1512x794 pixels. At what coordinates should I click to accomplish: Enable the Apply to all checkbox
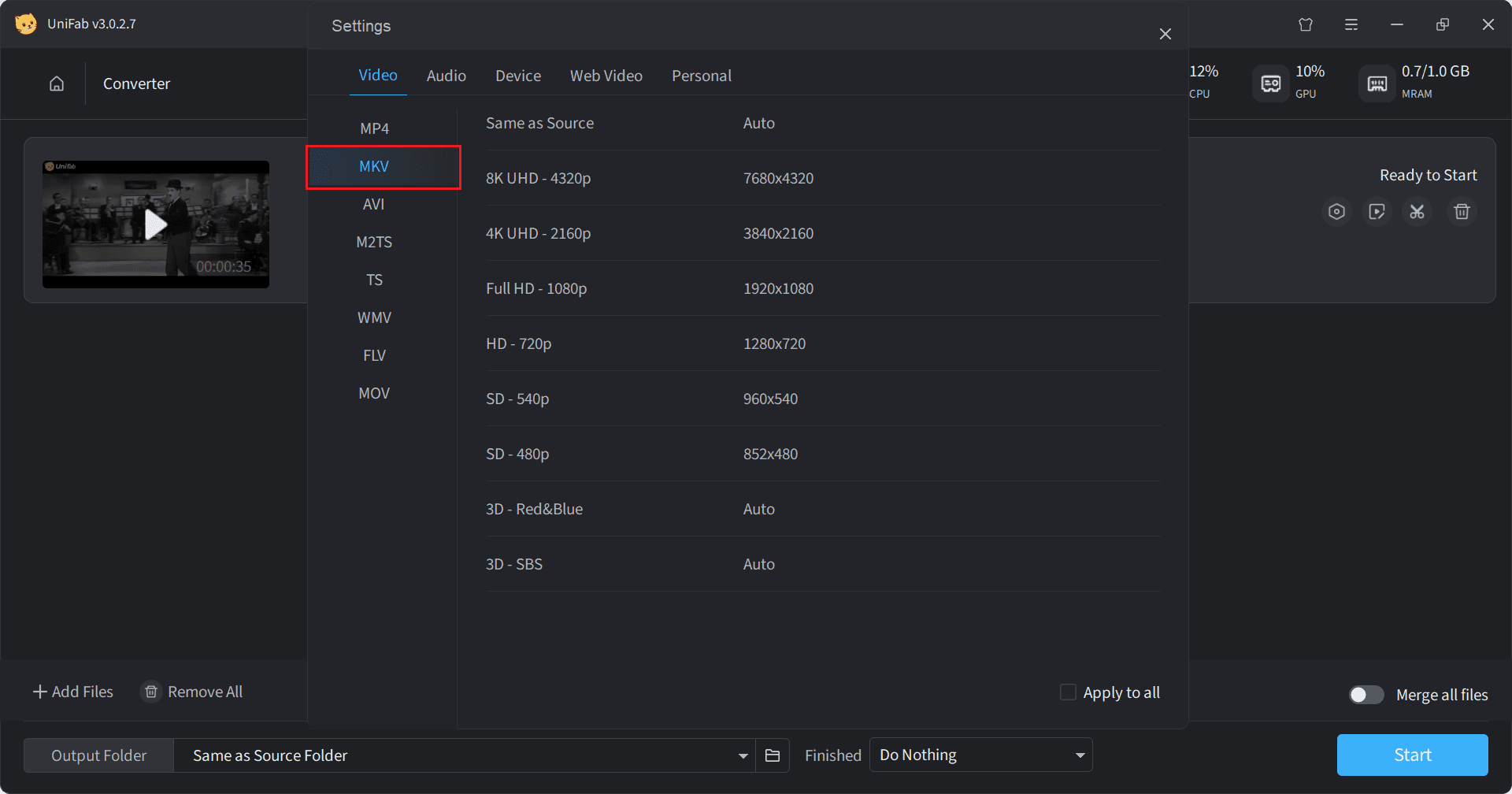tap(1068, 692)
